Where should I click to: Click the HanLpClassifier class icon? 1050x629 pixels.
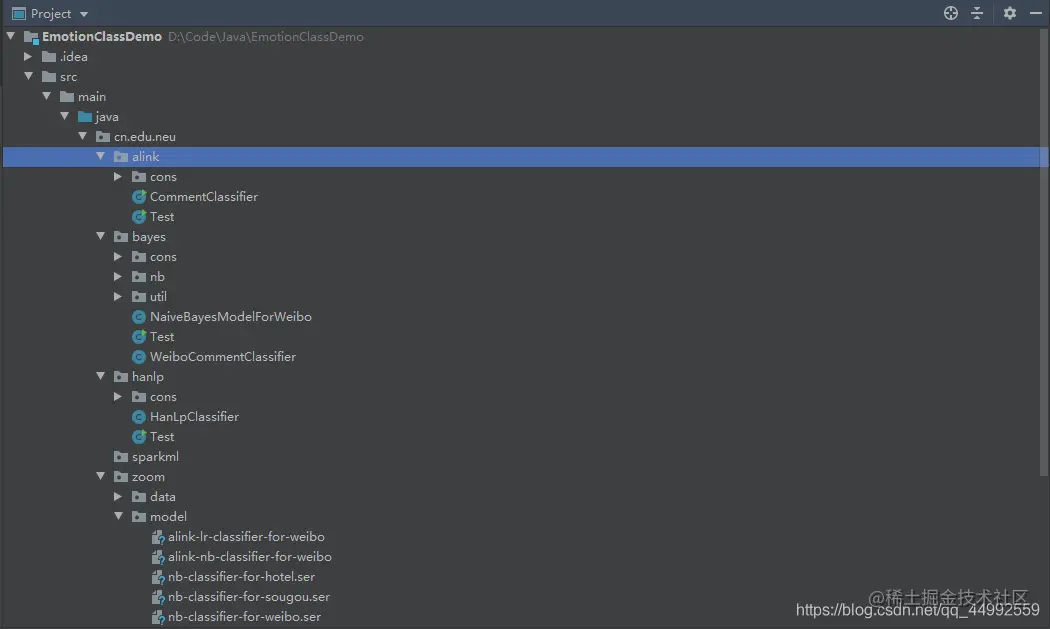[x=139, y=417]
